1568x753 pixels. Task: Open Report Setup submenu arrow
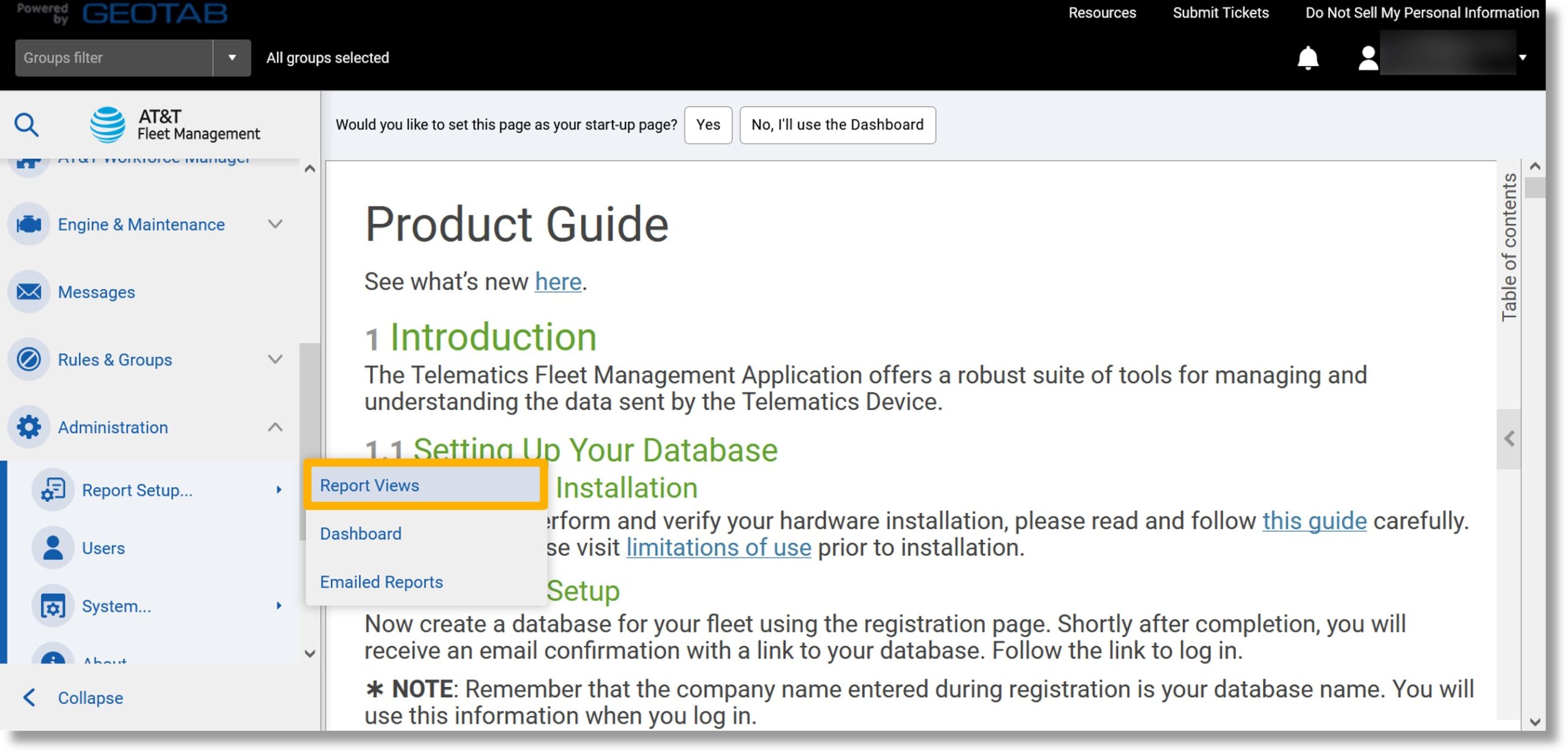tap(279, 490)
